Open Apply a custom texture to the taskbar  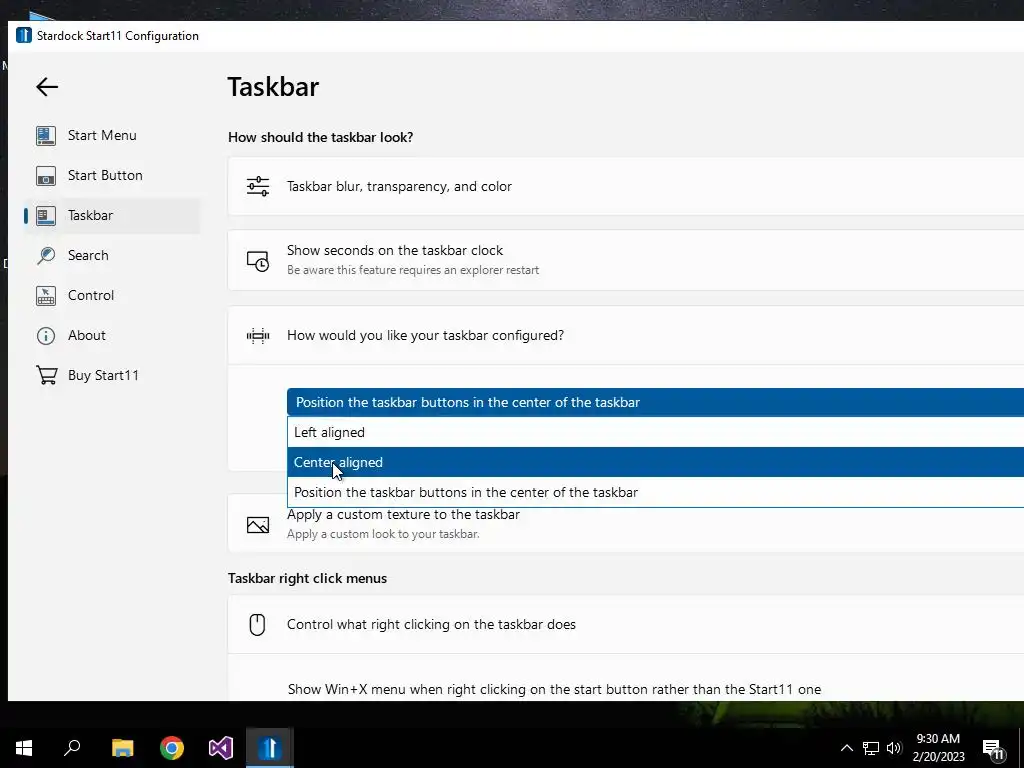[x=626, y=524]
